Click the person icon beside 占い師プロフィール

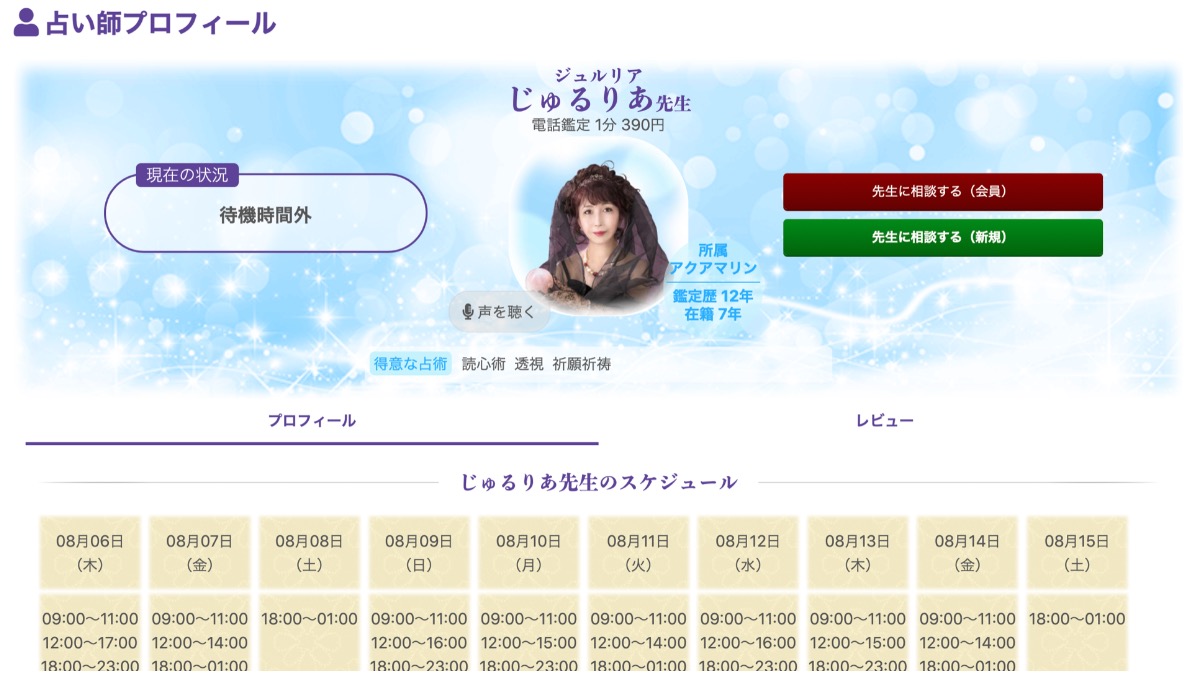click(x=26, y=22)
